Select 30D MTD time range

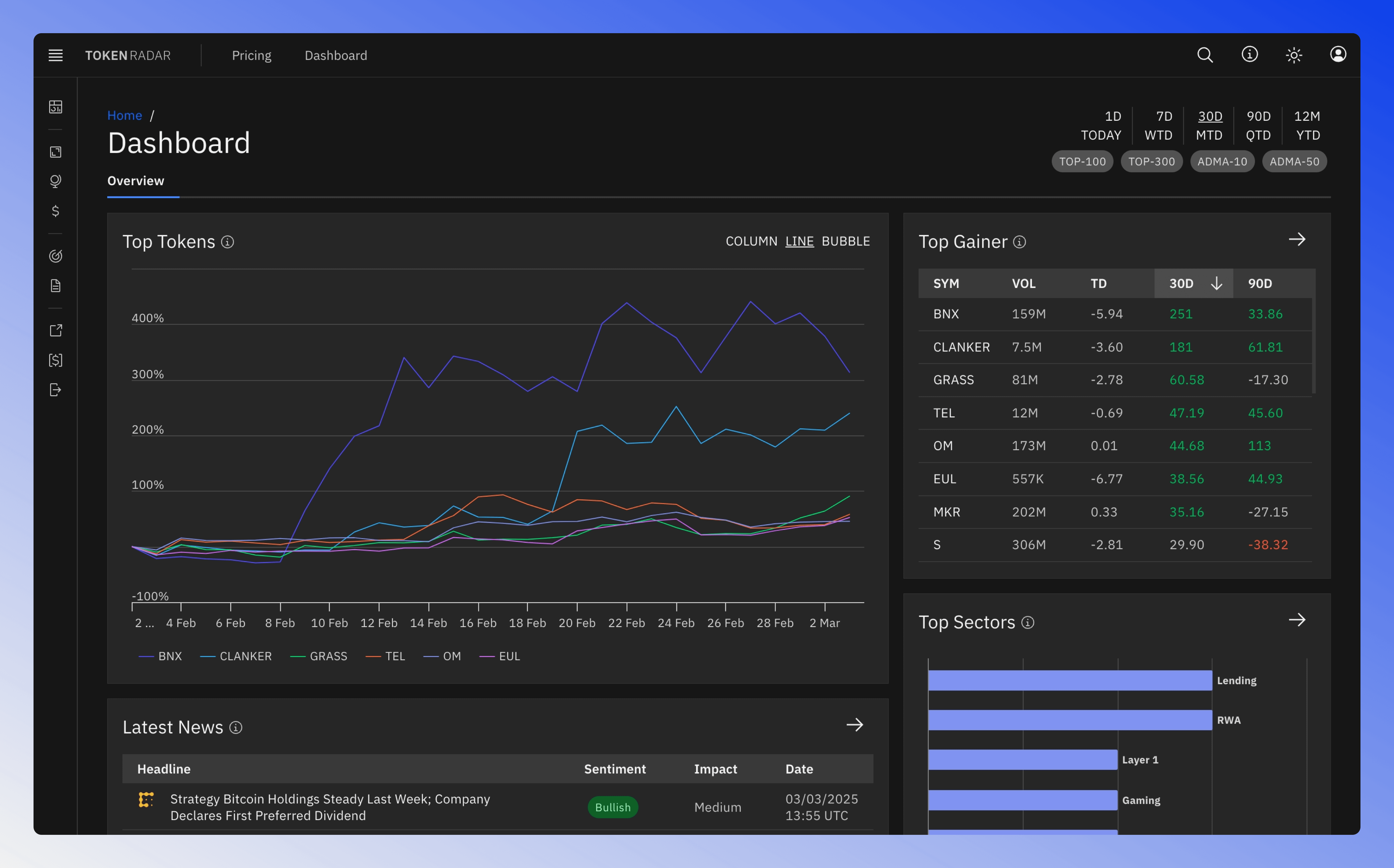tap(1208, 126)
